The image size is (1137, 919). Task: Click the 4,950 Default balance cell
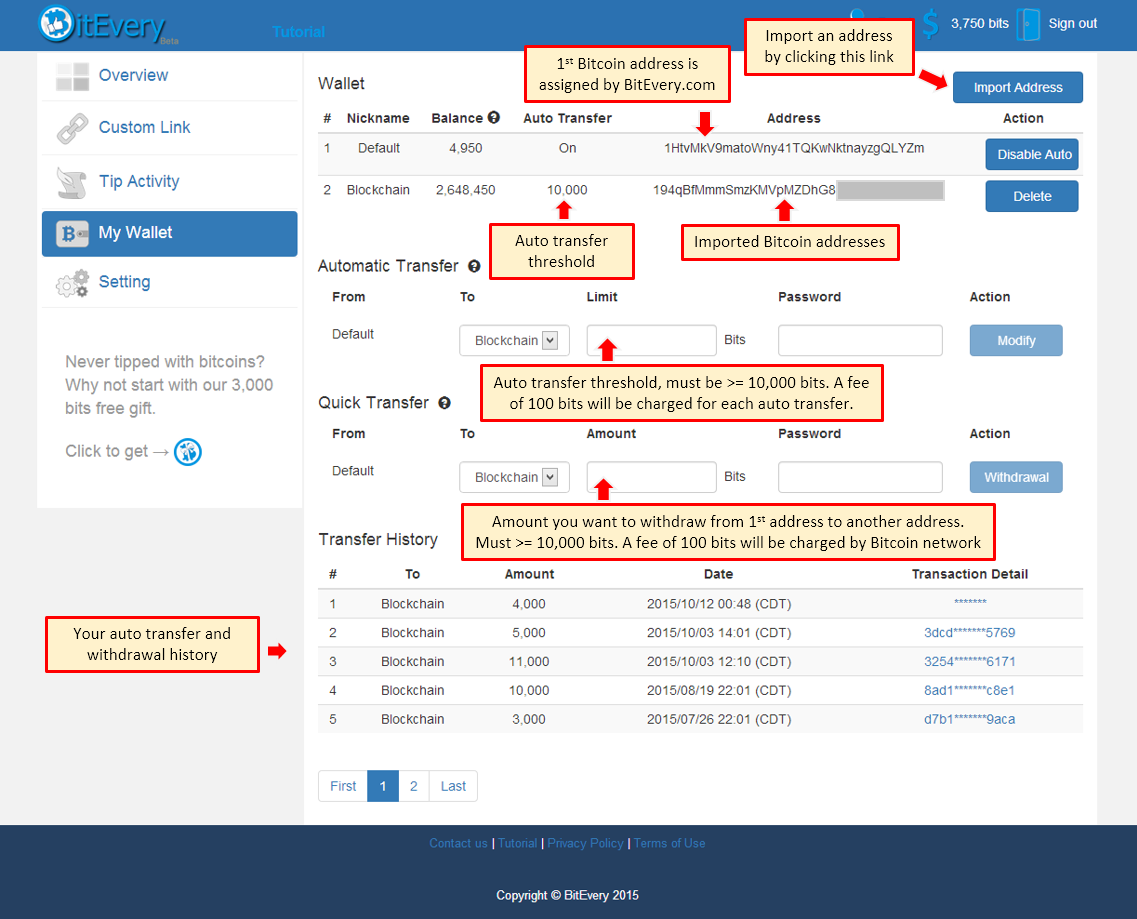pos(466,148)
